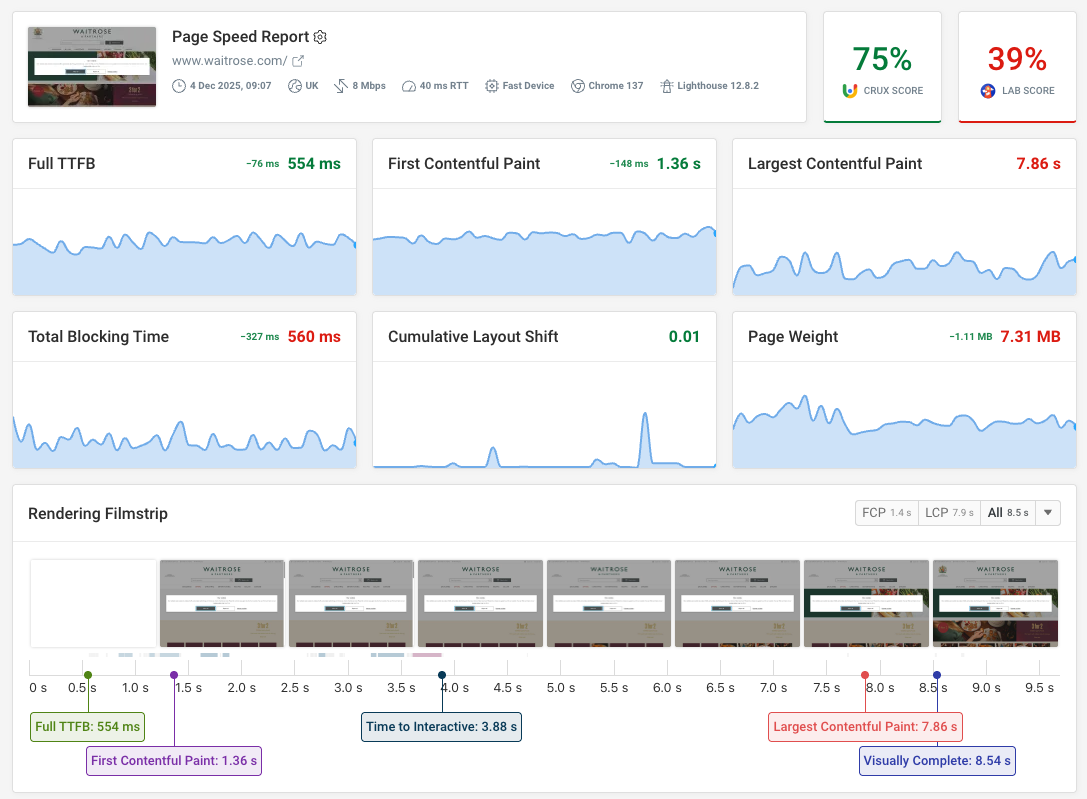Viewport: 1087px width, 799px height.
Task: Switch to the FCP 1.4s filmstrip view
Action: [886, 512]
